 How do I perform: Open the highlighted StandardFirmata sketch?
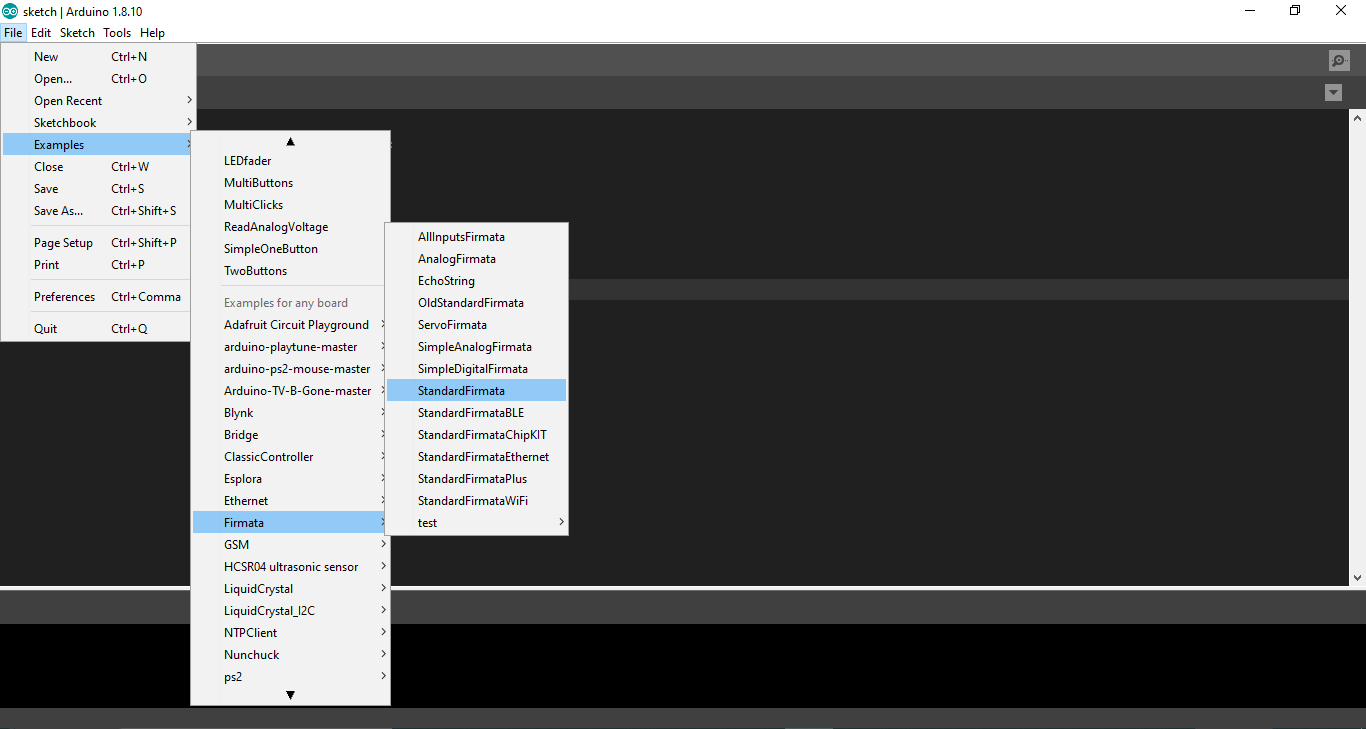pyautogui.click(x=476, y=391)
